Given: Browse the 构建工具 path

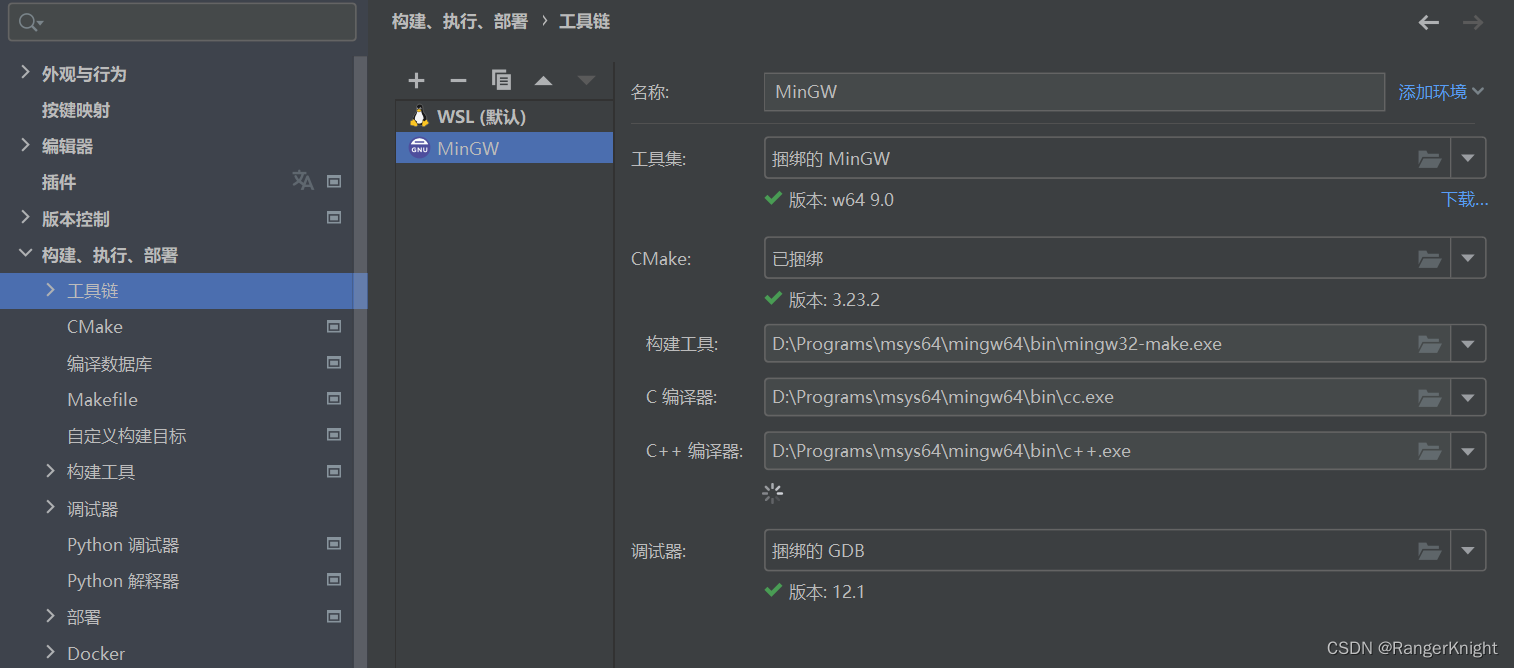Looking at the screenshot, I should pyautogui.click(x=1429, y=343).
